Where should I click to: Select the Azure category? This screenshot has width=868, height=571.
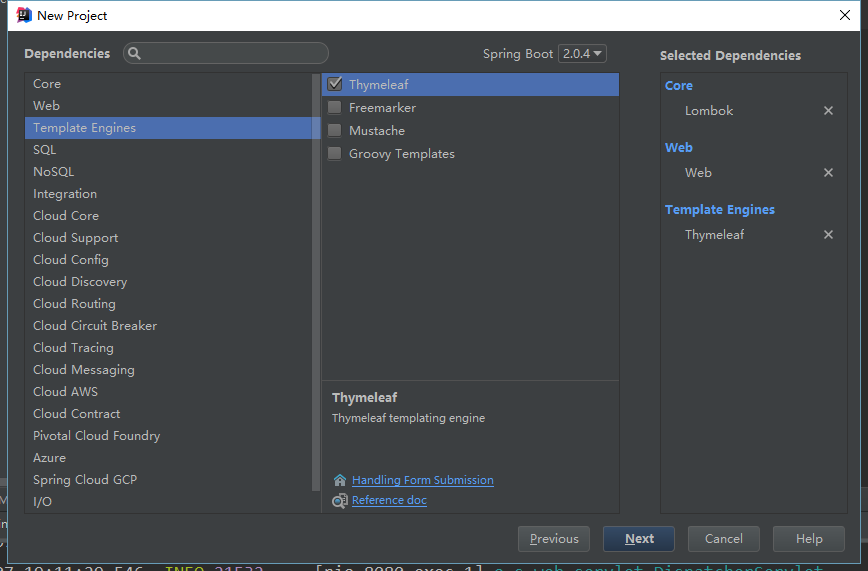point(168,457)
